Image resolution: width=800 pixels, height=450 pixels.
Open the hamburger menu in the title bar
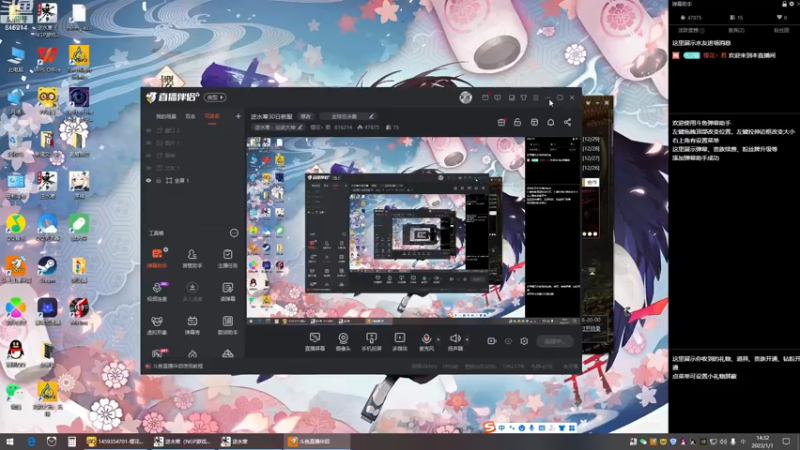tap(536, 97)
